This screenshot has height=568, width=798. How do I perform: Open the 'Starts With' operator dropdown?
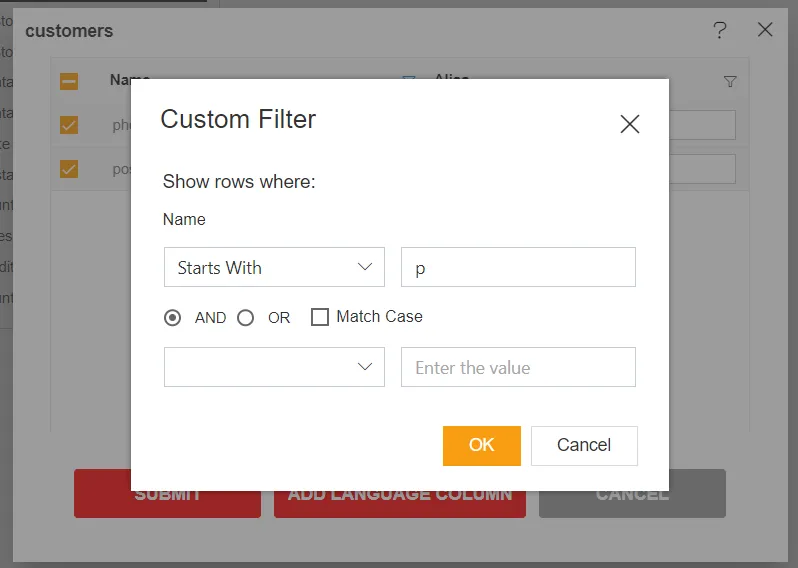274,268
